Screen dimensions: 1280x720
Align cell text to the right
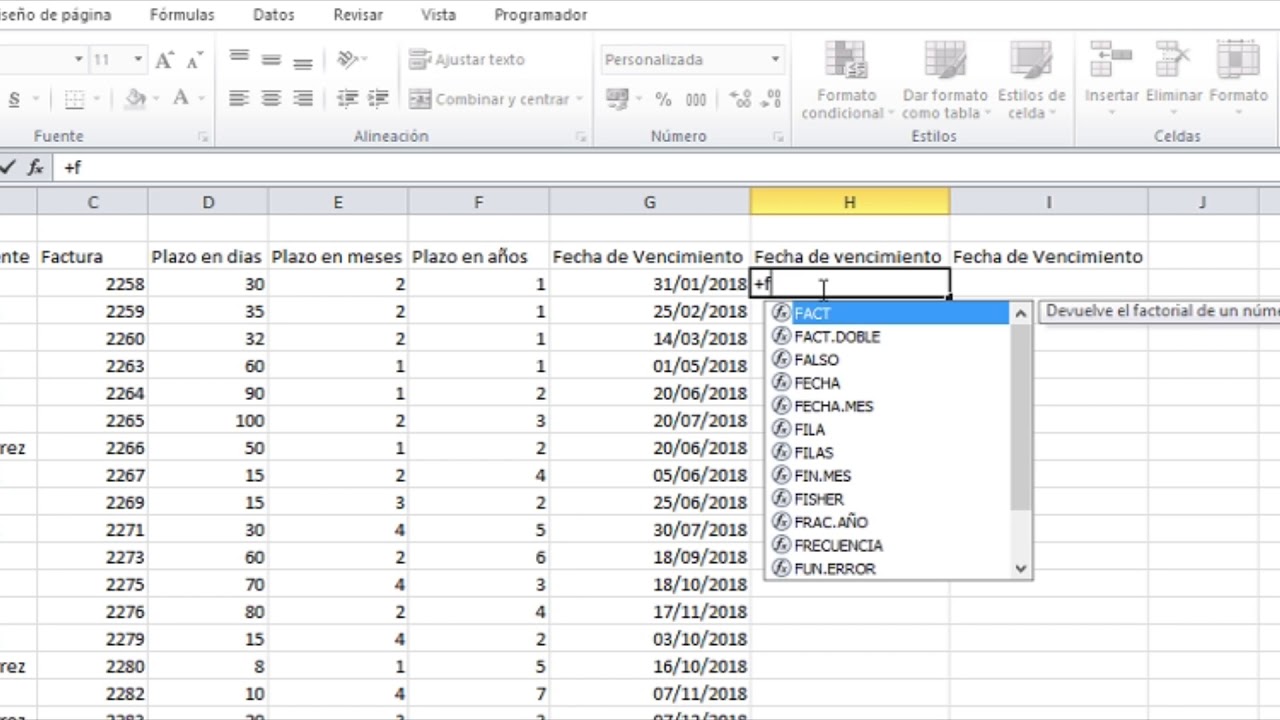point(303,98)
